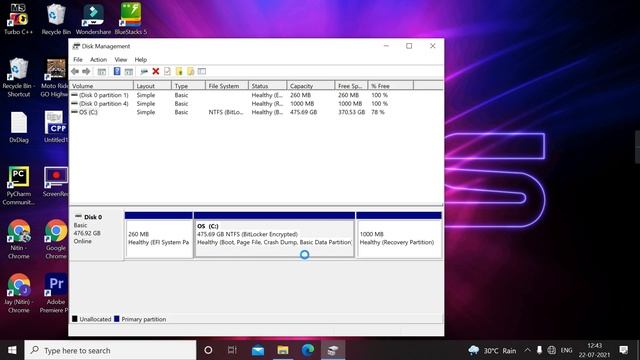Click the Windows Start button
This screenshot has height=360, width=640.
[12, 350]
